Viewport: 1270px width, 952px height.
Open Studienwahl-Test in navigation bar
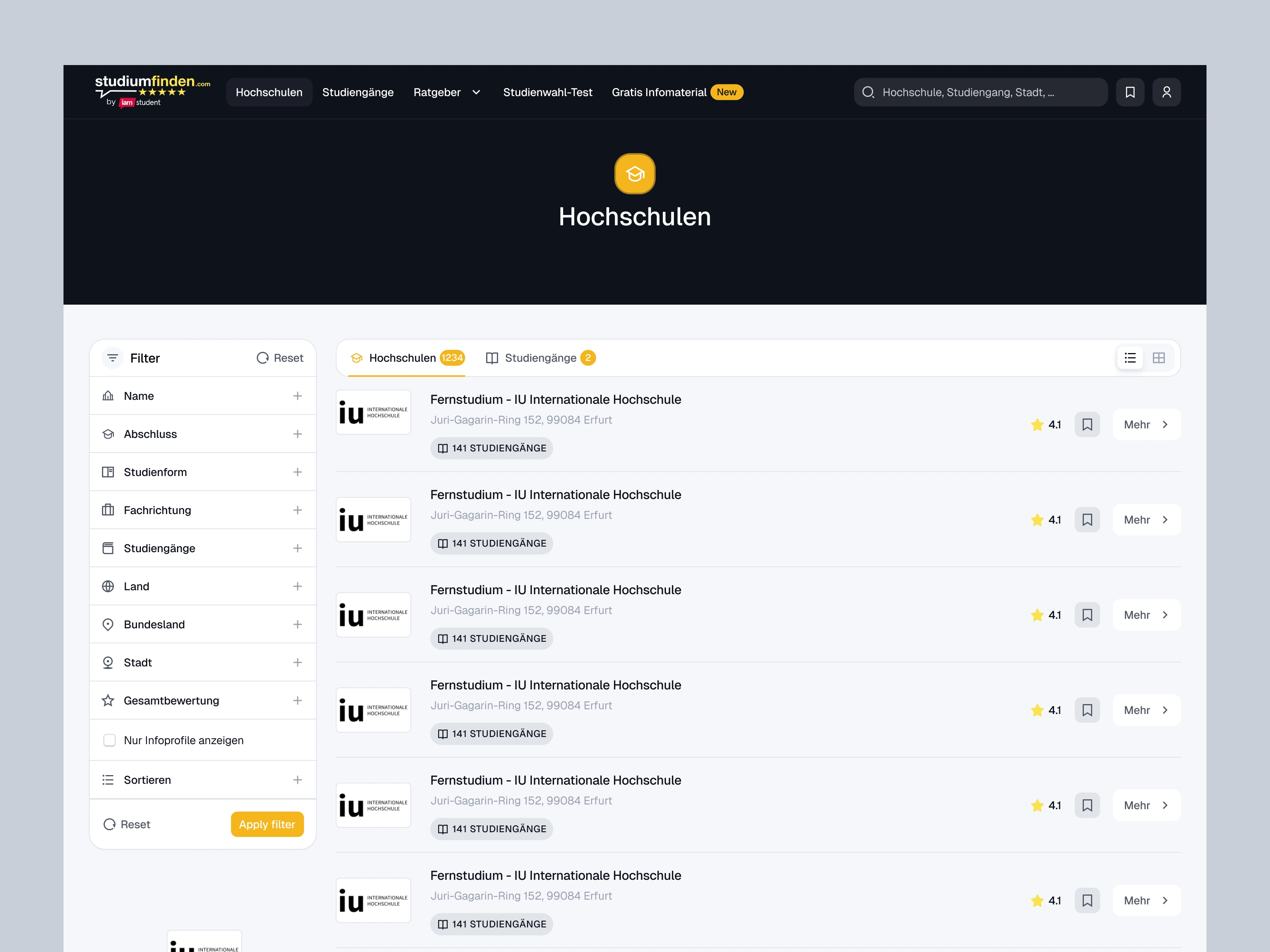(547, 92)
